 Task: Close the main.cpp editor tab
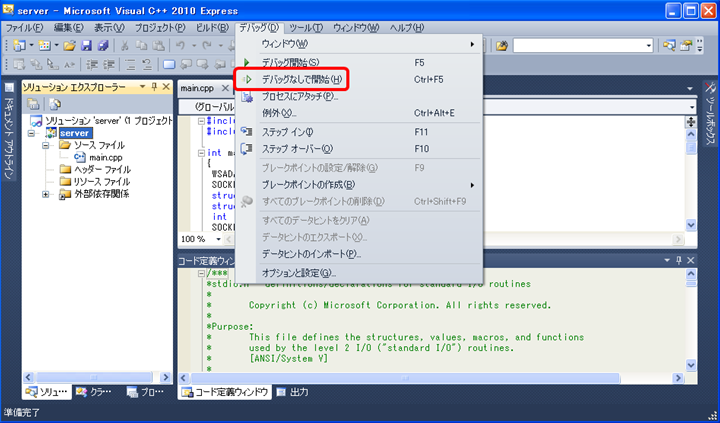(225, 88)
